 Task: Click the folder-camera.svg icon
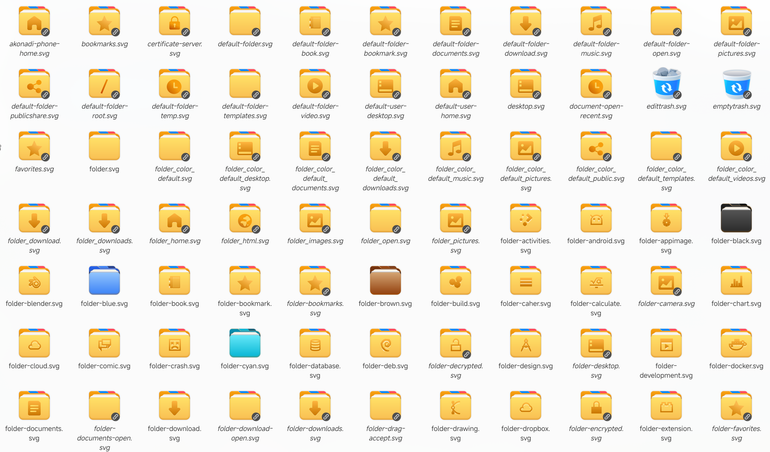666,281
